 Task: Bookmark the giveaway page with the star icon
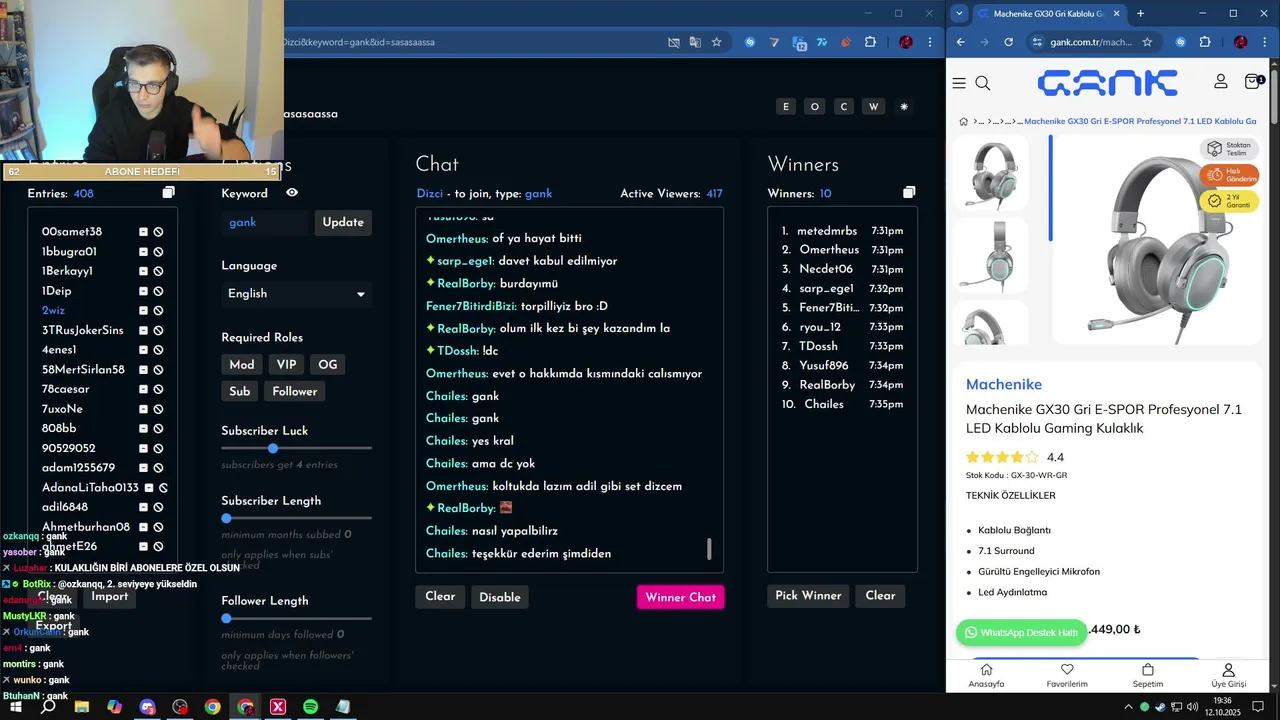717,42
